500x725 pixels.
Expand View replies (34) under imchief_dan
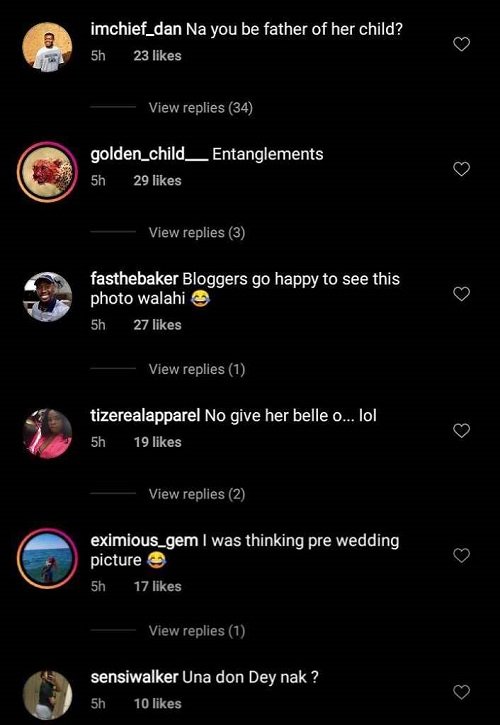click(201, 108)
